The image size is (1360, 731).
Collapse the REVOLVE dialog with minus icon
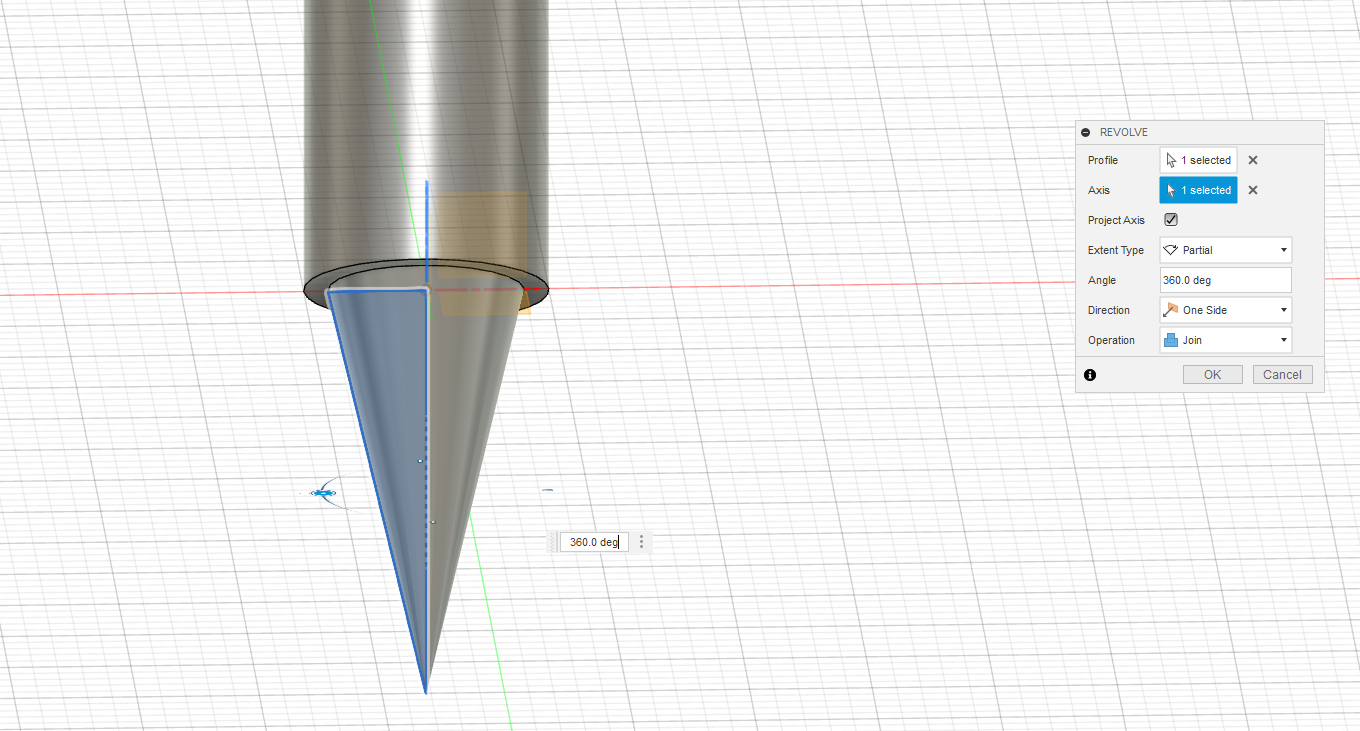1086,132
